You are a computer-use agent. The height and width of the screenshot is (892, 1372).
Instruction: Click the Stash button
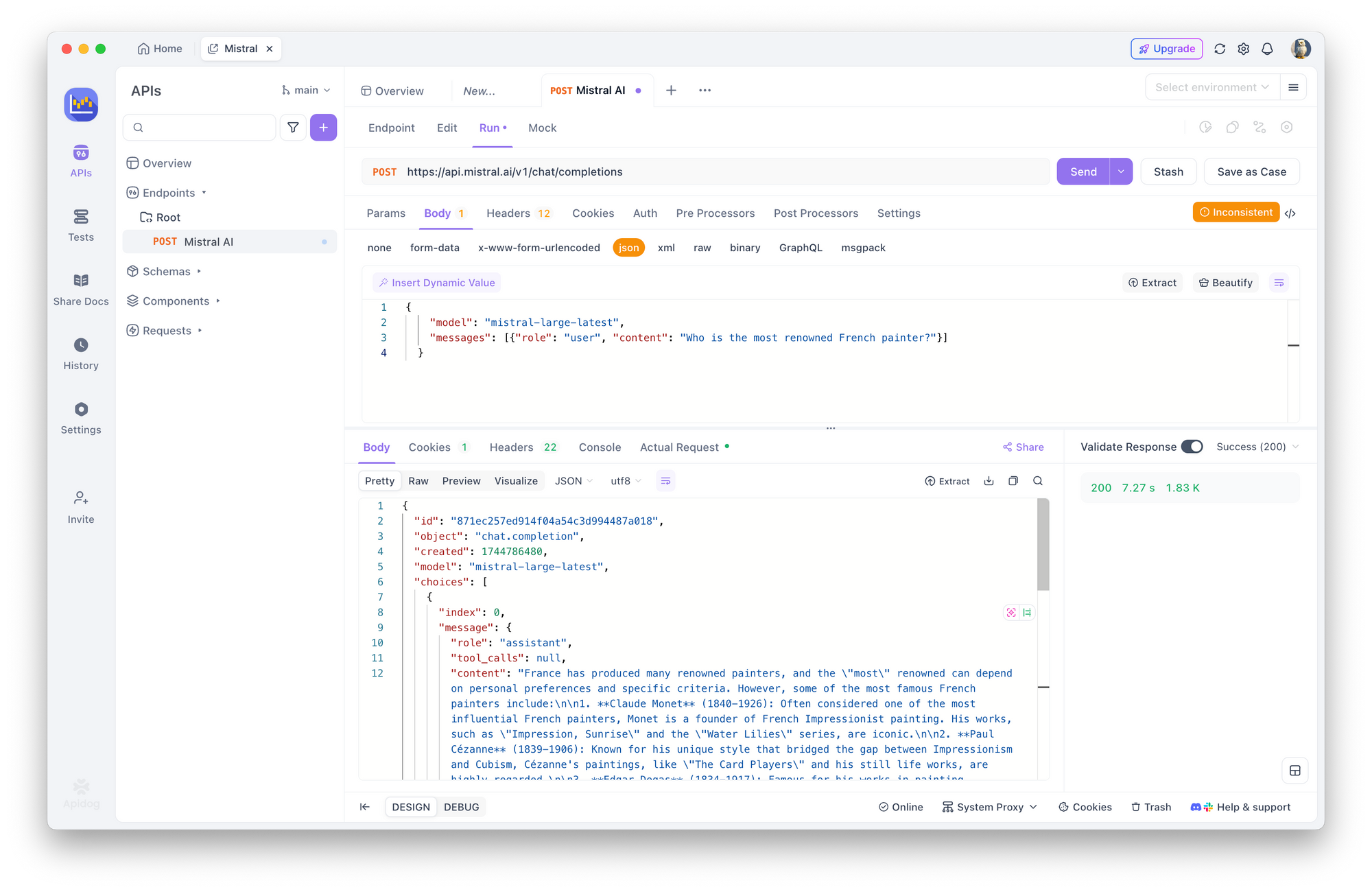click(x=1168, y=172)
